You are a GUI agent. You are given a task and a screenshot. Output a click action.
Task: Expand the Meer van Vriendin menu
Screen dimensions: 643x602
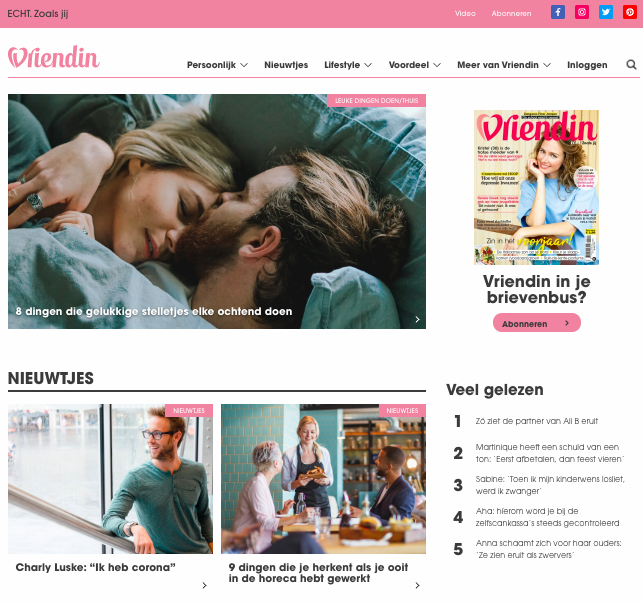point(504,65)
